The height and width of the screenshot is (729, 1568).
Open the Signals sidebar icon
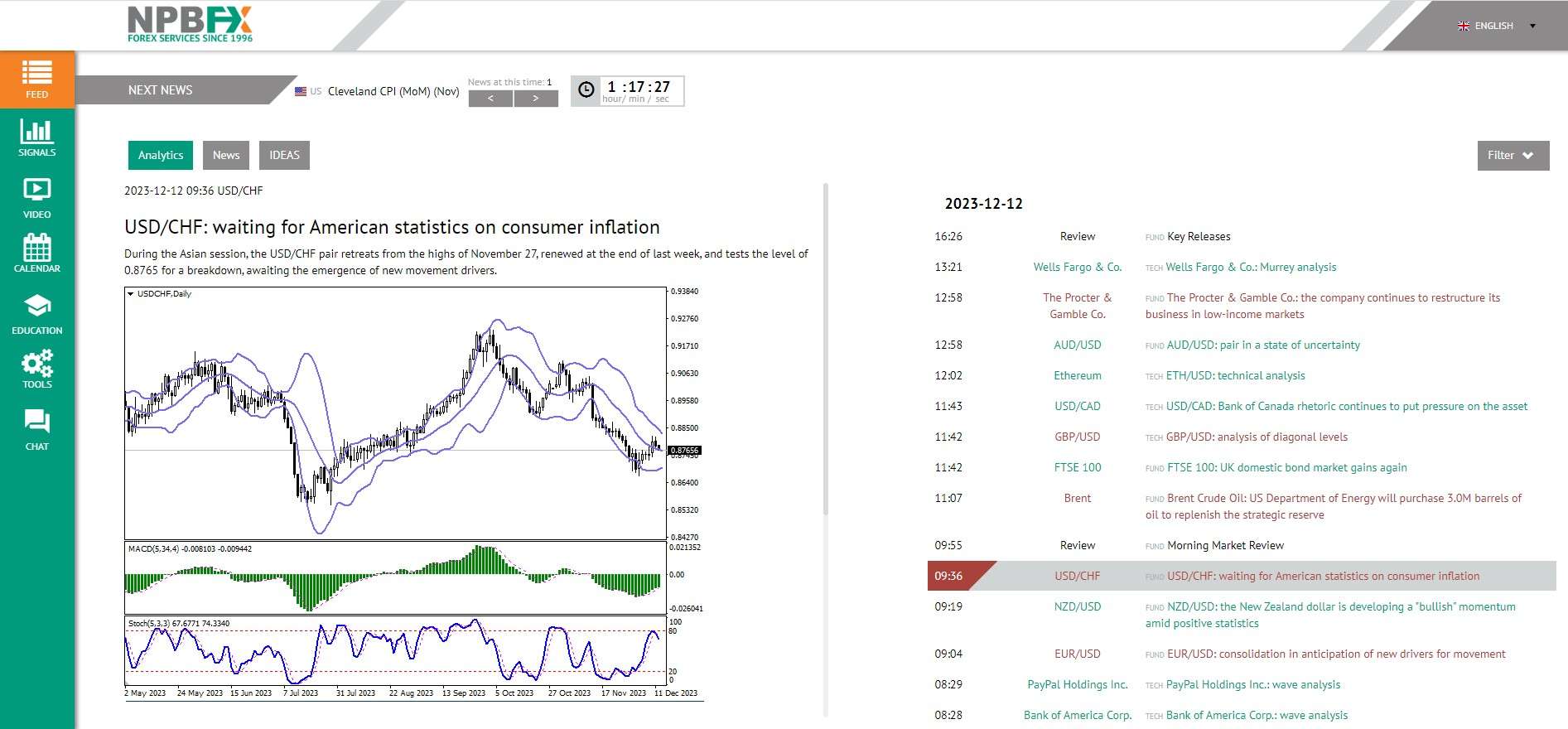point(37,138)
